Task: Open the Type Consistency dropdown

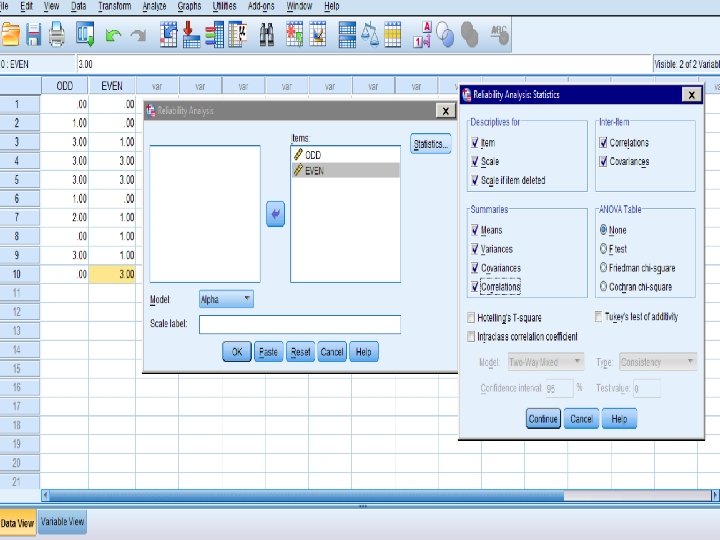Action: click(x=658, y=362)
